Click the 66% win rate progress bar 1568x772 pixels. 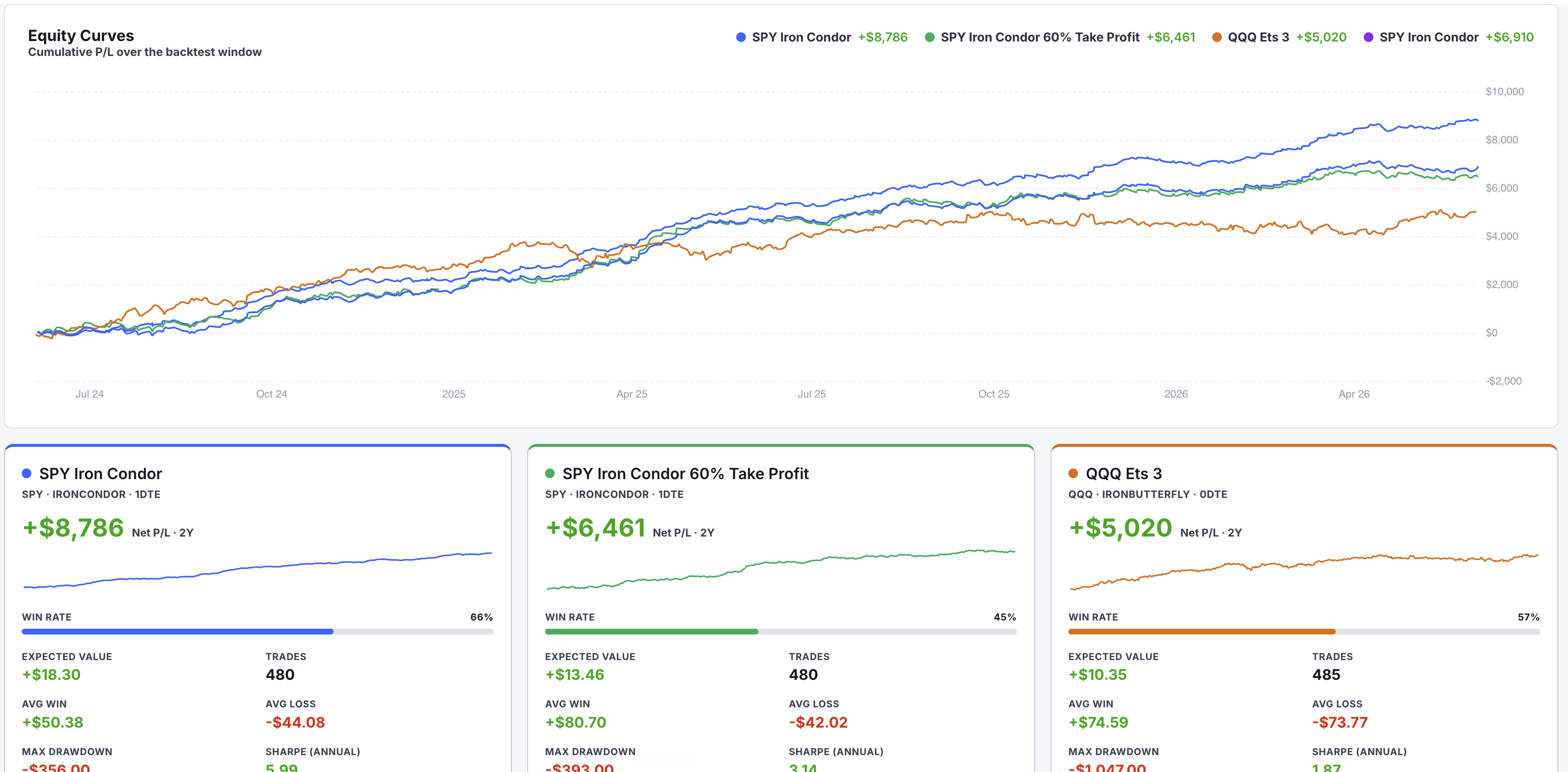tap(257, 632)
